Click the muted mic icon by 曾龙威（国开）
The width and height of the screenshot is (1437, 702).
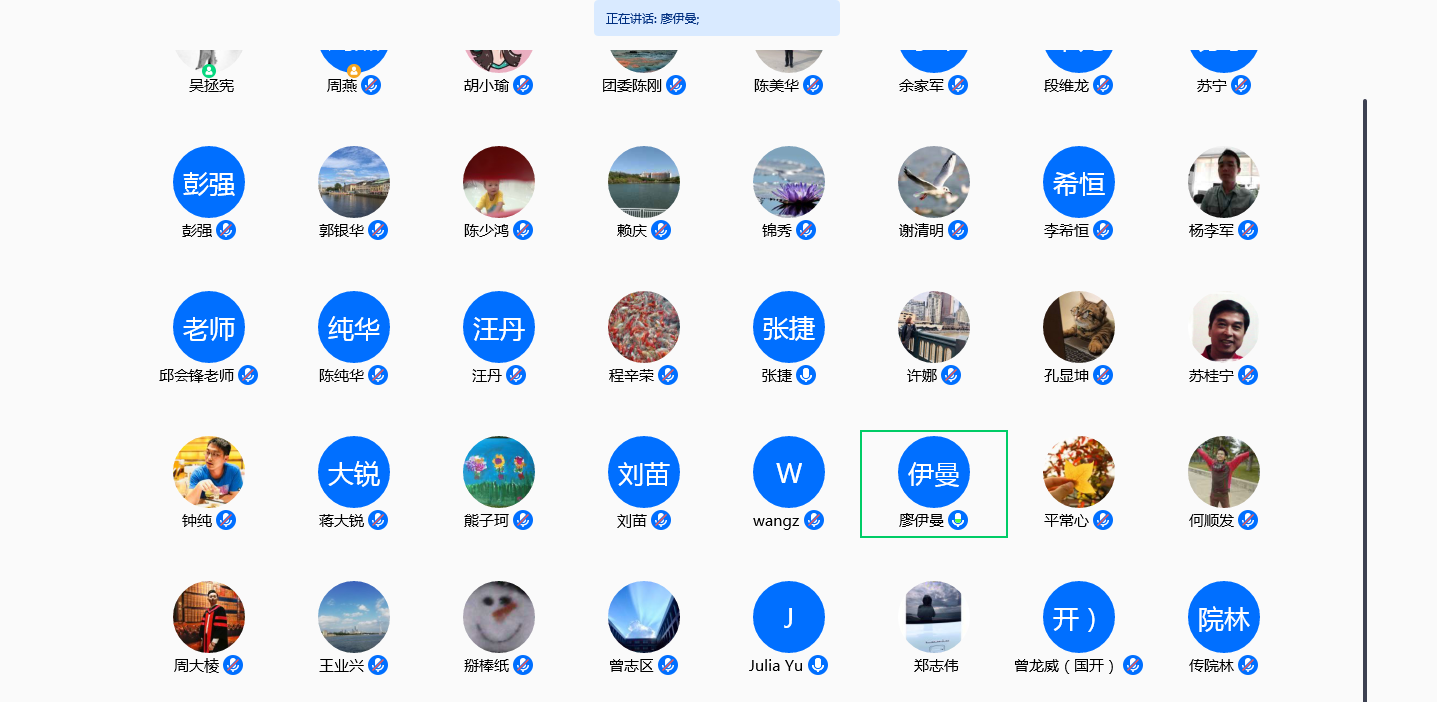[x=1132, y=665]
